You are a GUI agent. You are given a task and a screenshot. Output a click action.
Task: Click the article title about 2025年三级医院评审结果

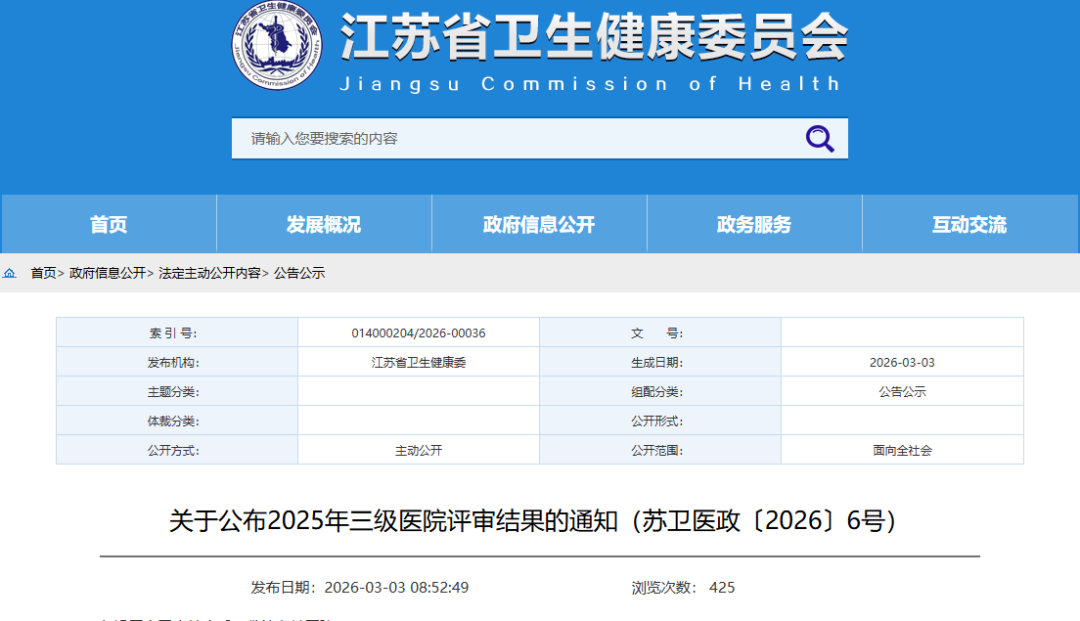(531, 521)
